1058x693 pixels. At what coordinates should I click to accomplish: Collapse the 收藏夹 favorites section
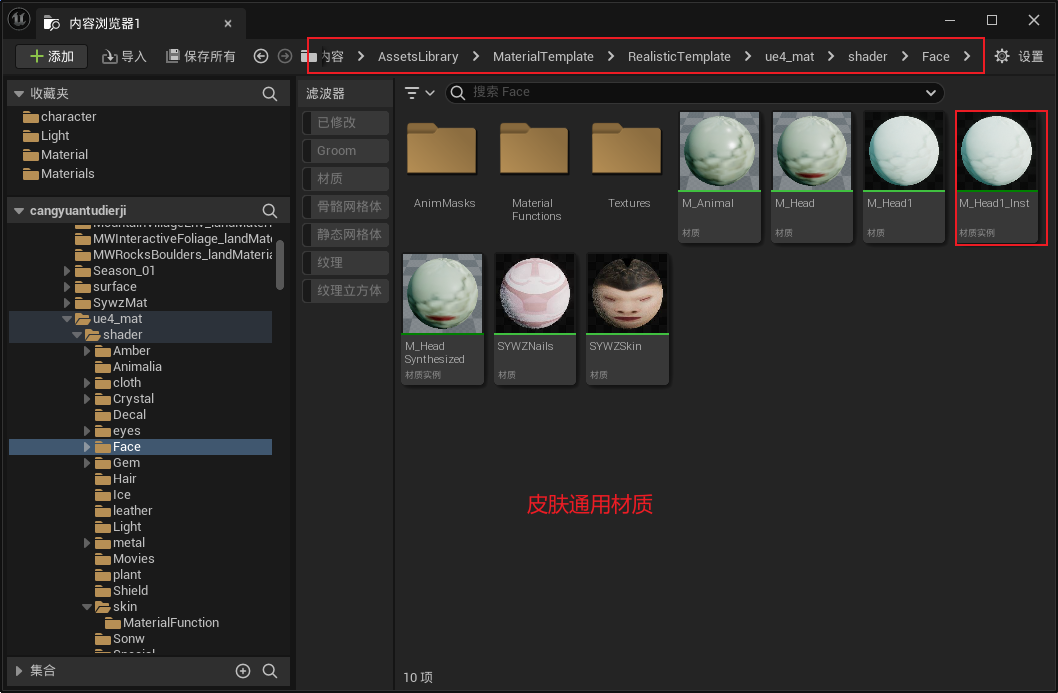click(x=18, y=94)
